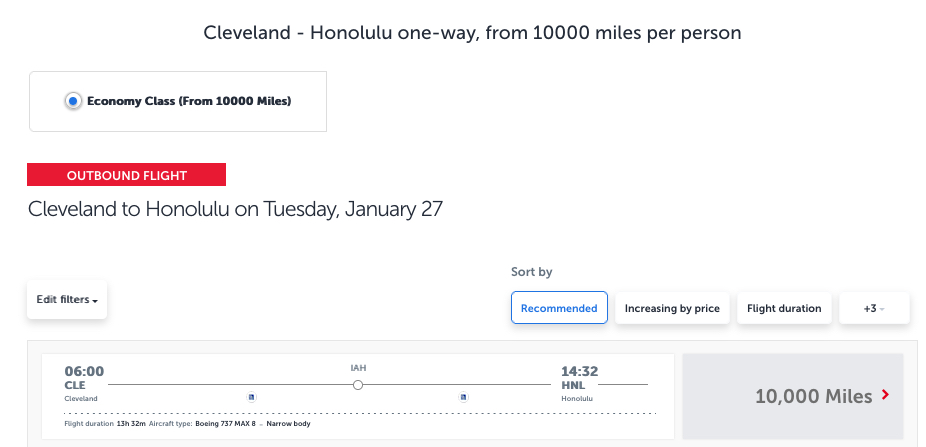Sort flights by Recommended

coord(559,308)
